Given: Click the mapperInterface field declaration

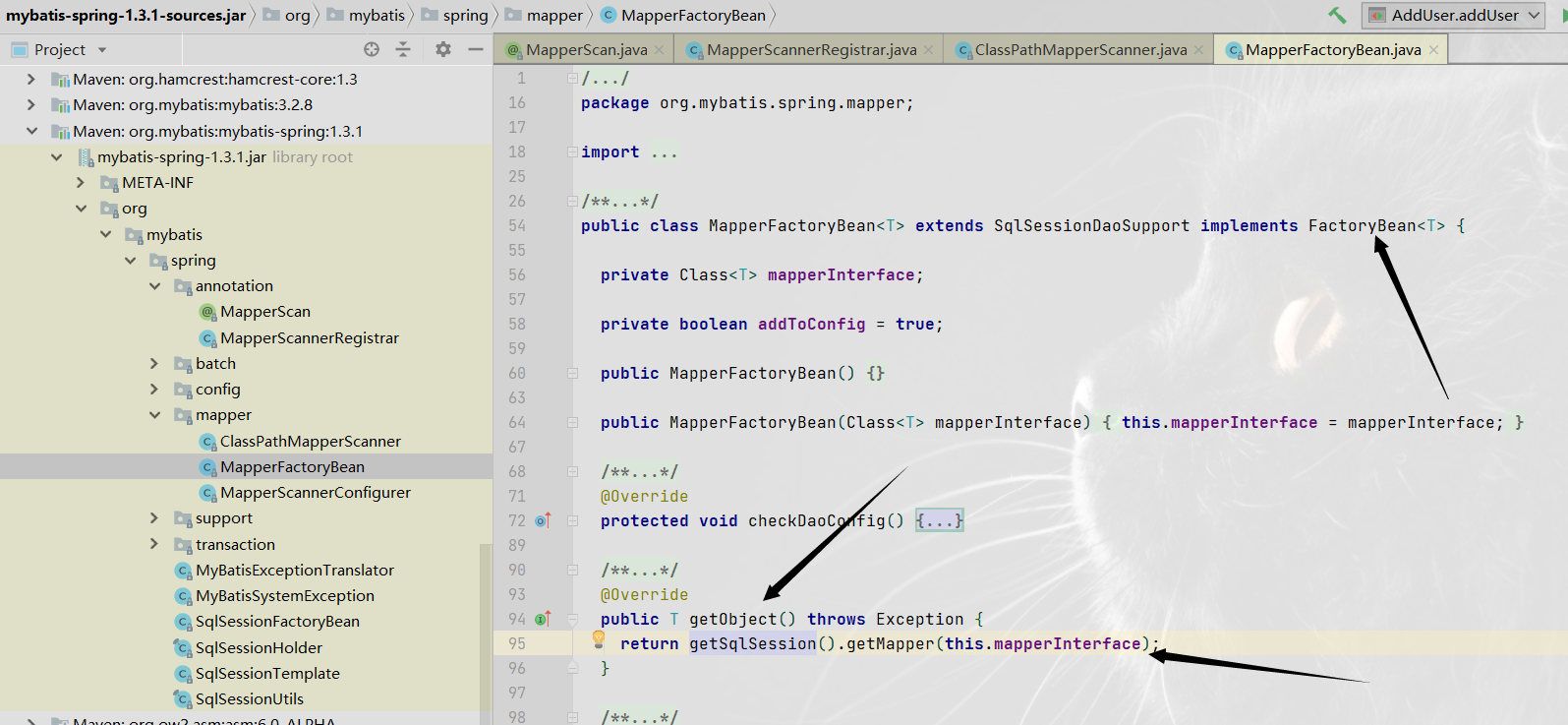Looking at the screenshot, I should coord(841,274).
